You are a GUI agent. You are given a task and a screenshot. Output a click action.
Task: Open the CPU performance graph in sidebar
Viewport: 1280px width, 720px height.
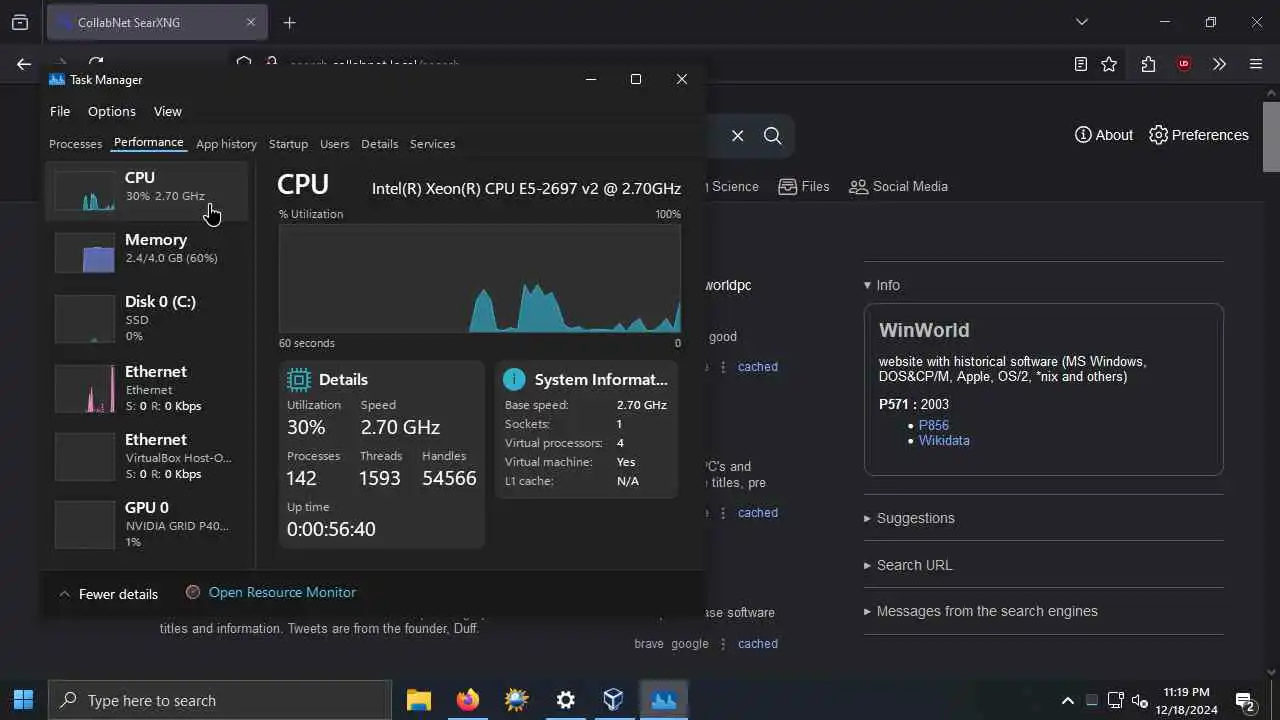[147, 190]
